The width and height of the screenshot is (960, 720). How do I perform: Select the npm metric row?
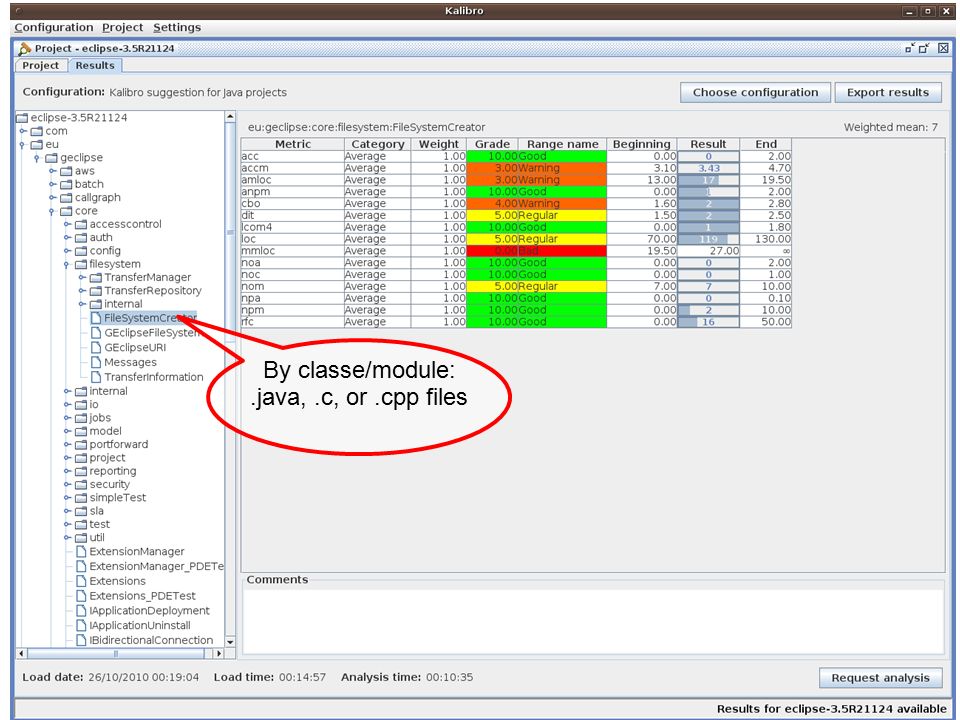[516, 310]
